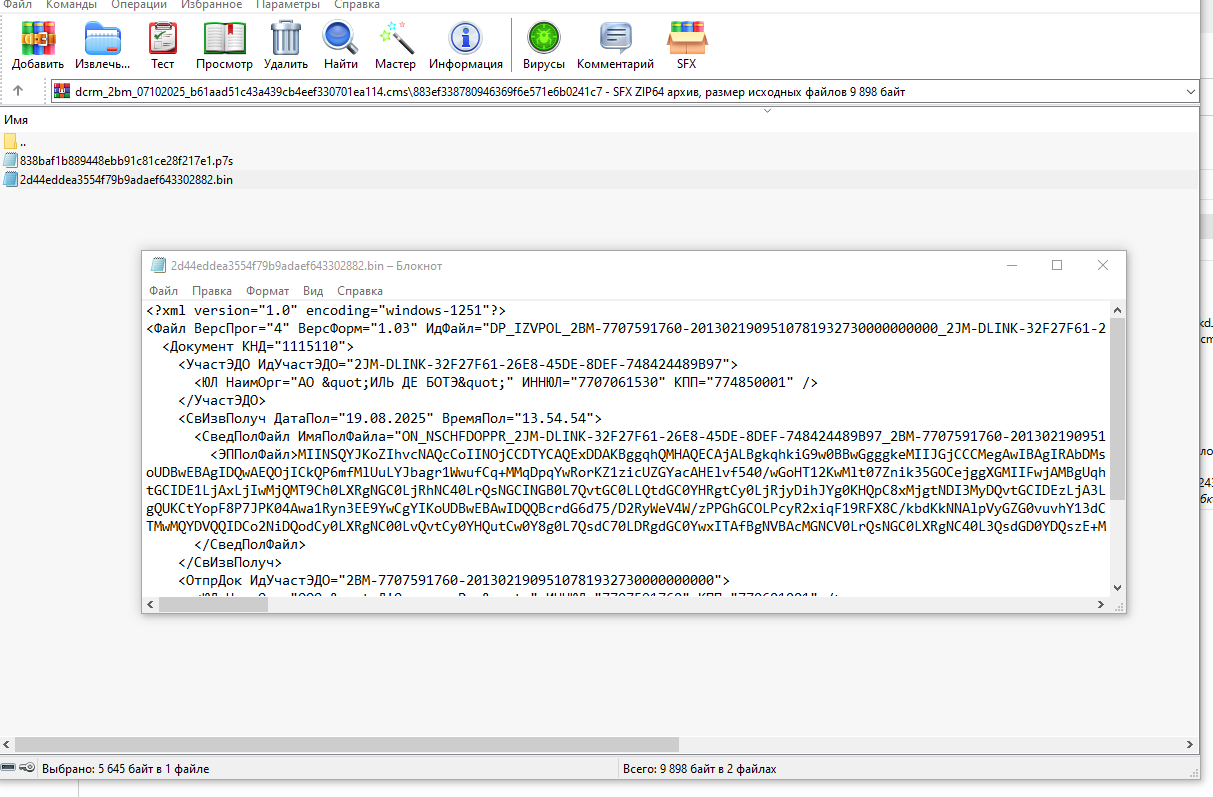Click the SFX archive icon

click(x=686, y=38)
